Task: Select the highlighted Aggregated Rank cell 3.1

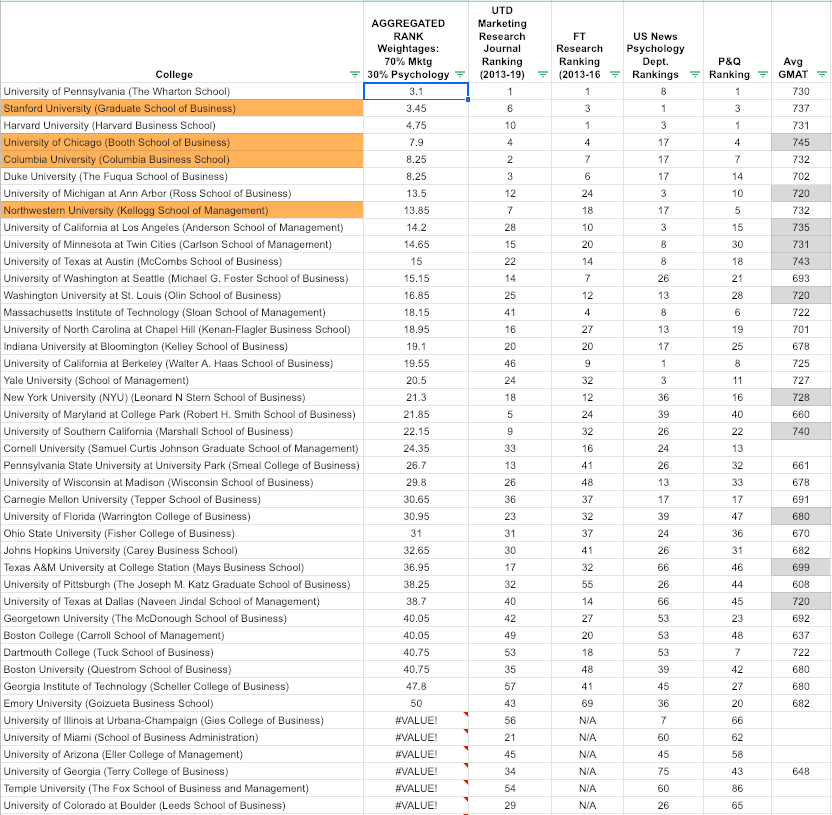Action: (x=416, y=92)
